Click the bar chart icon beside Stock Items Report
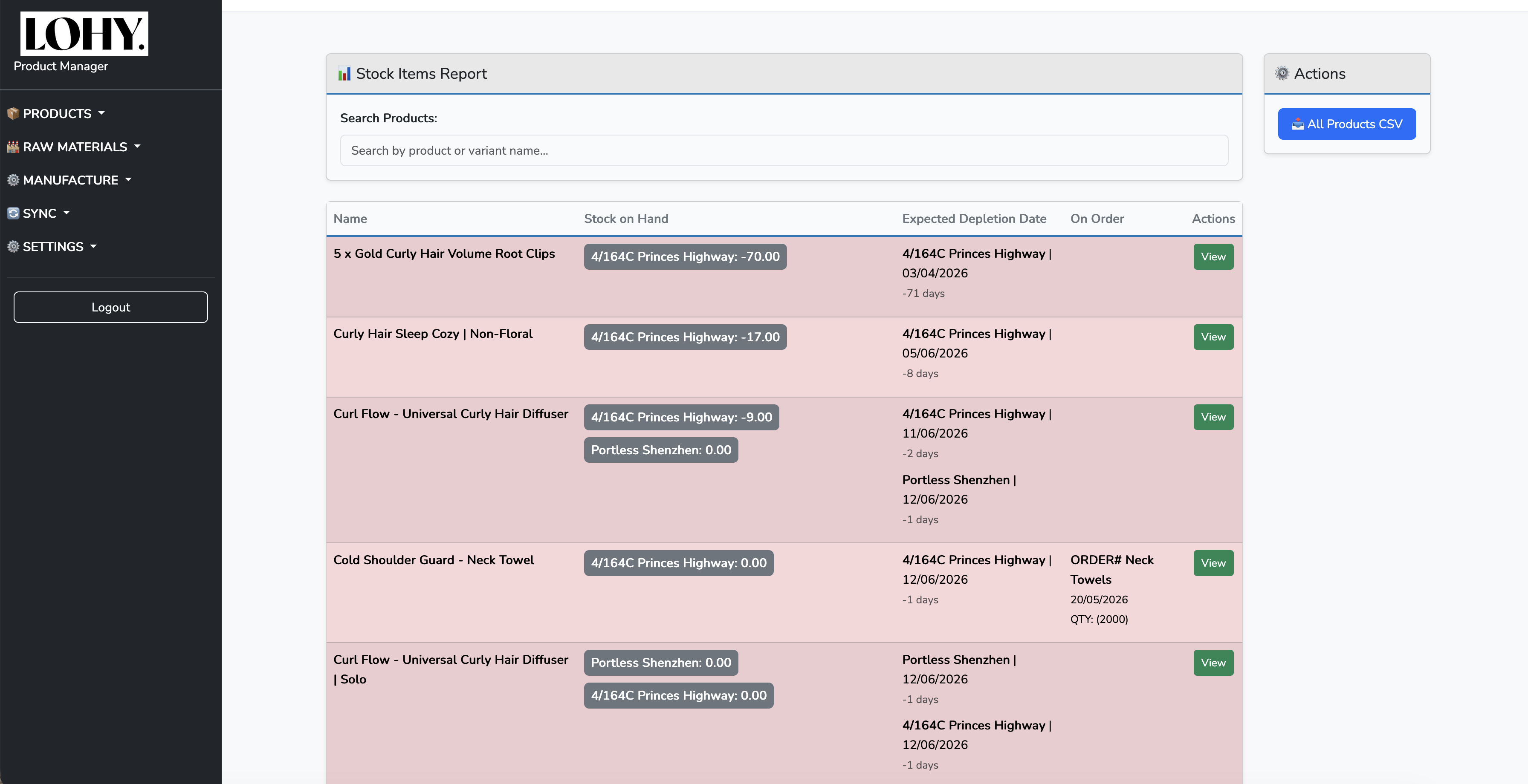 pyautogui.click(x=344, y=74)
